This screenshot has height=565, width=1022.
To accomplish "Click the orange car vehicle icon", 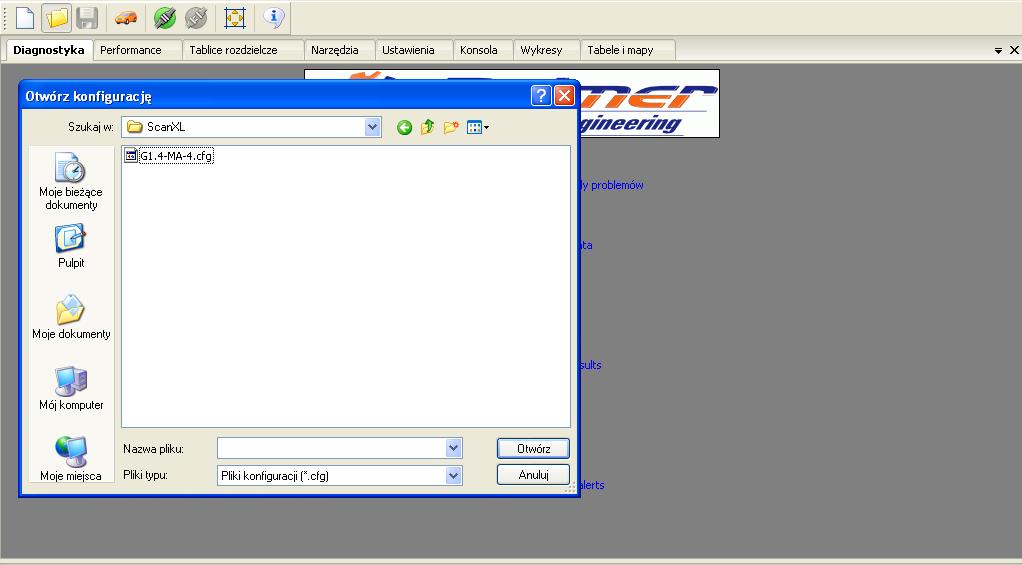I will [126, 18].
